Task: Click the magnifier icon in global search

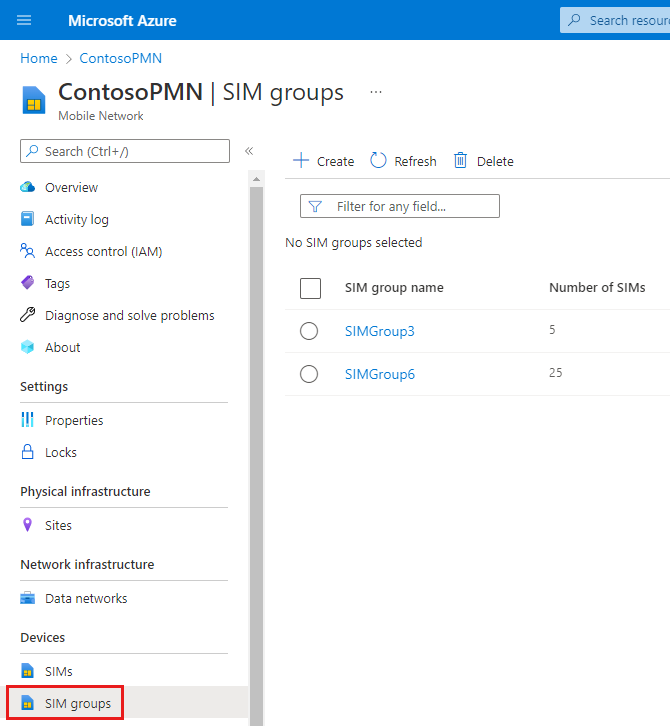Action: coord(575,20)
